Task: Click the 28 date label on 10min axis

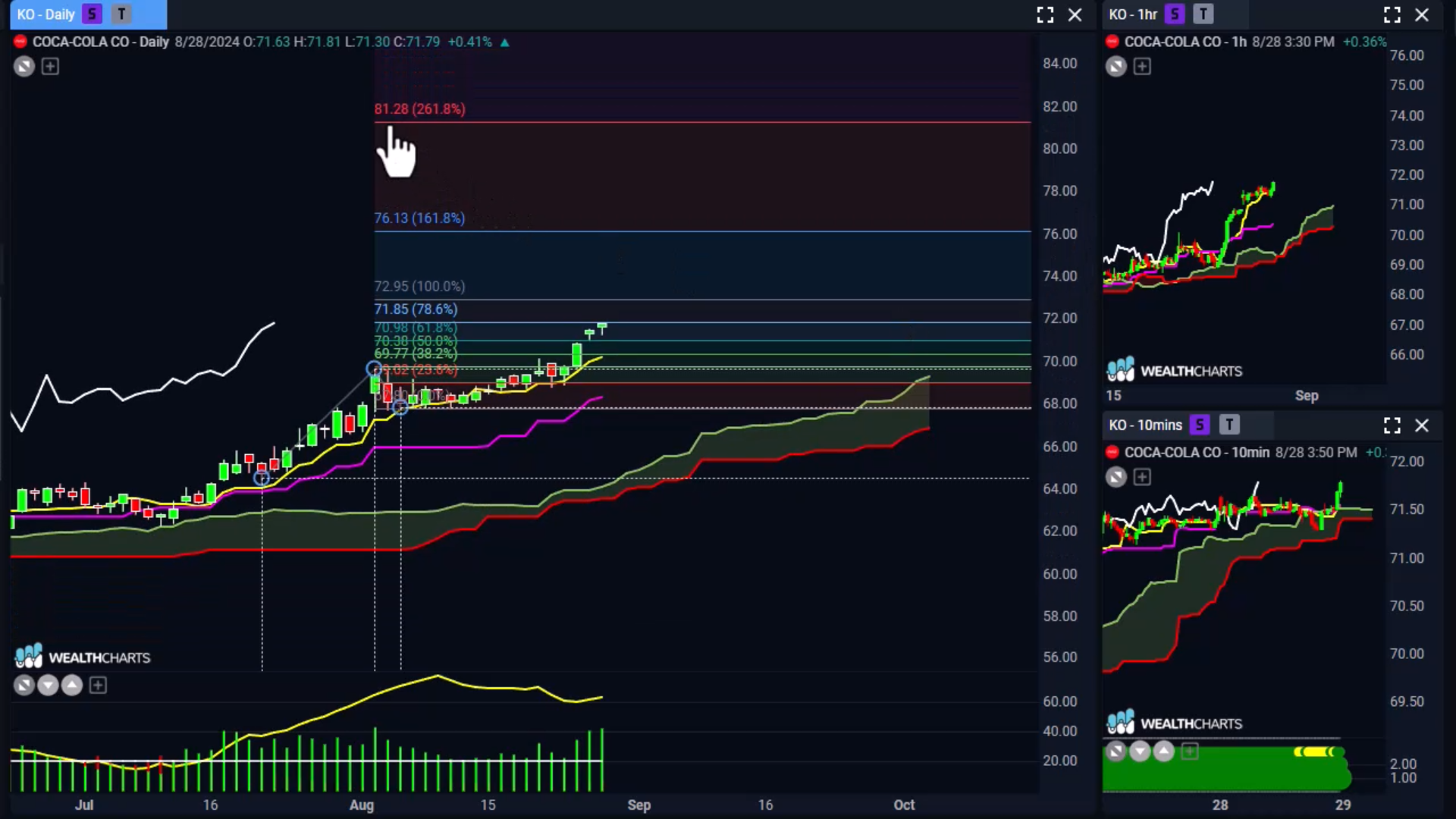Action: pyautogui.click(x=1220, y=805)
